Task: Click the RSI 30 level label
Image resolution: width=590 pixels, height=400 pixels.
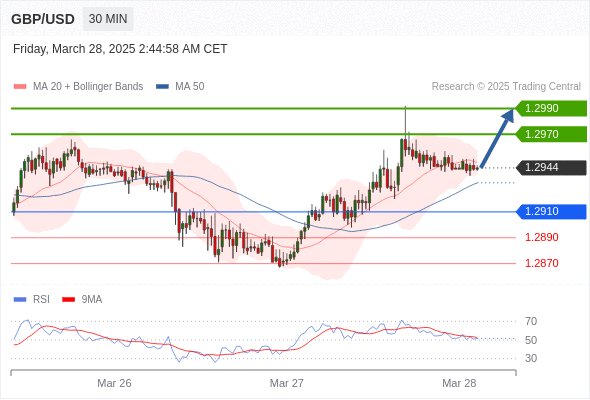Action: coord(531,358)
